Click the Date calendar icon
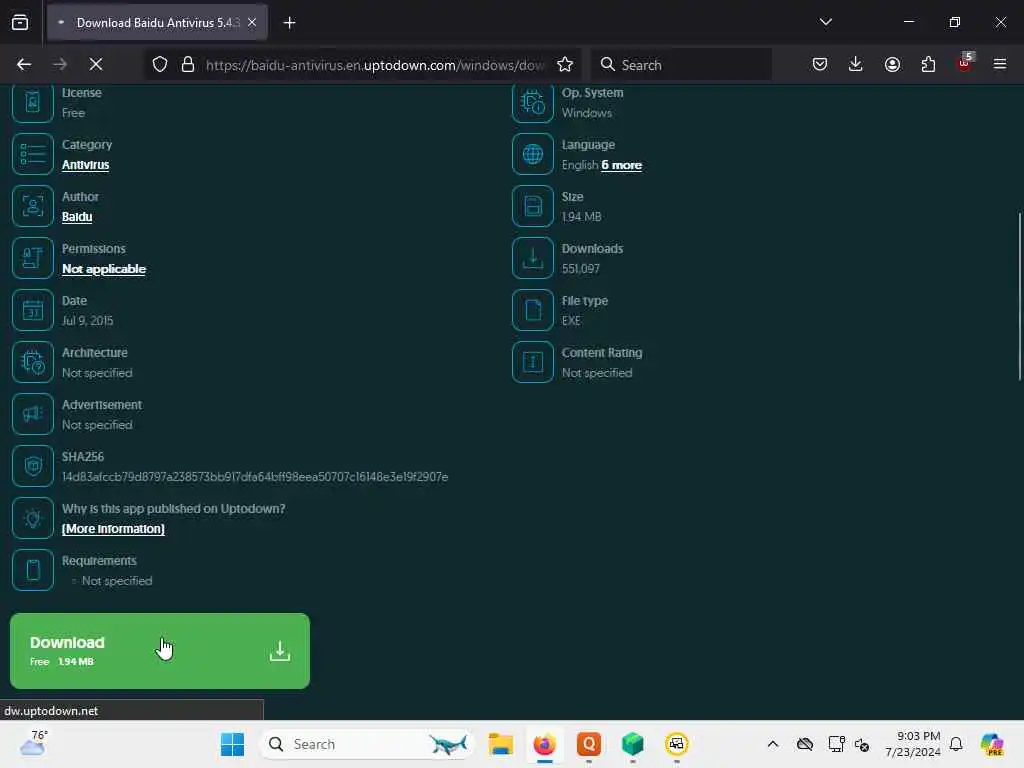The image size is (1024, 768). point(32,310)
